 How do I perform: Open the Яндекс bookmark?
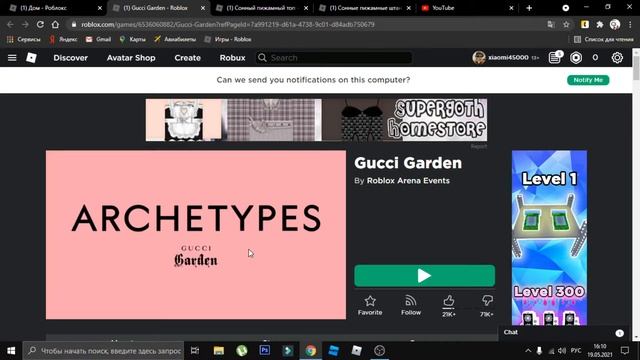(x=63, y=39)
